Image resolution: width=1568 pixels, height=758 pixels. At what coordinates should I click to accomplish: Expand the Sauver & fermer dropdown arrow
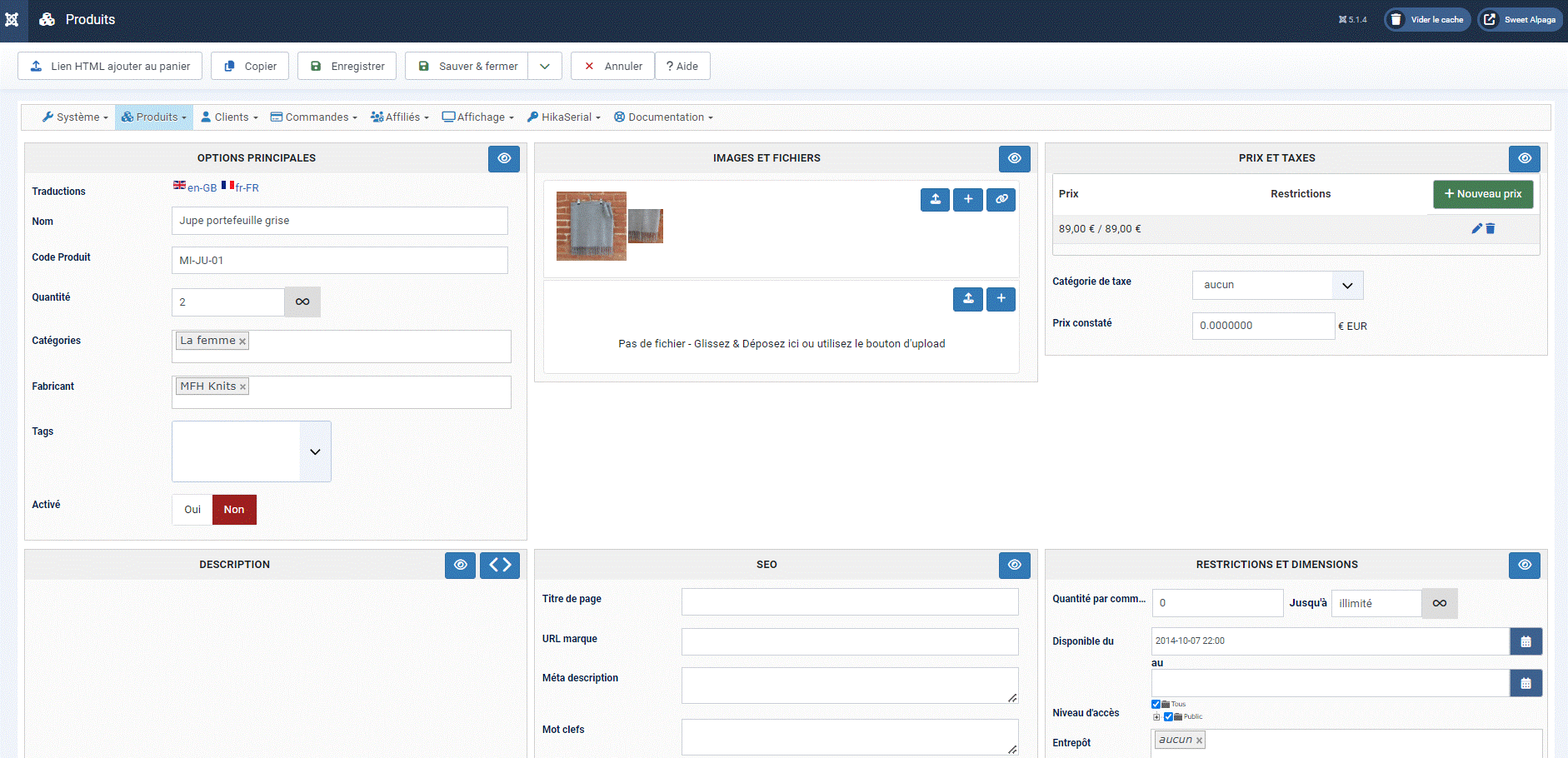[545, 66]
